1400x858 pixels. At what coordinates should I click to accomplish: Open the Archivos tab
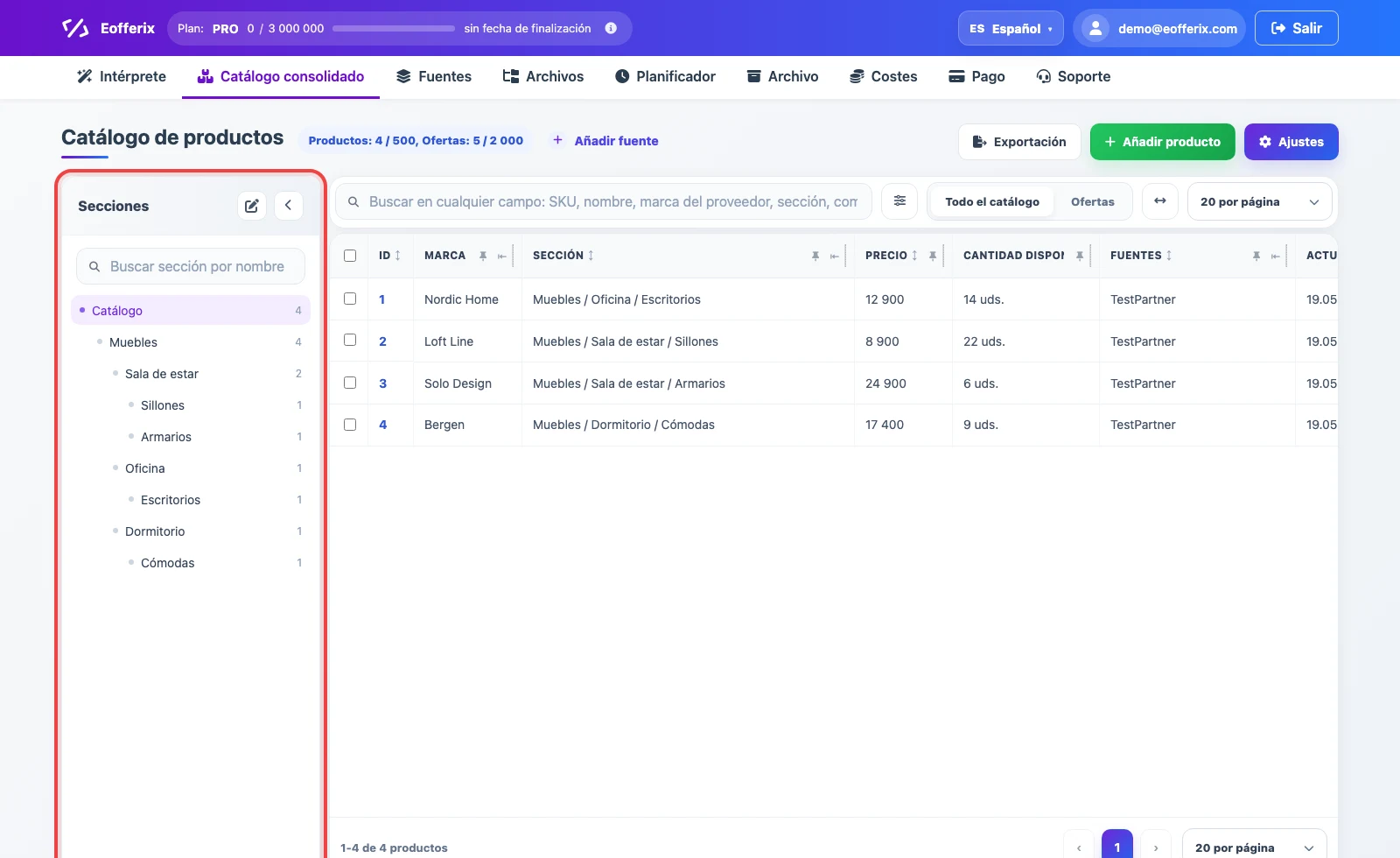(x=543, y=76)
